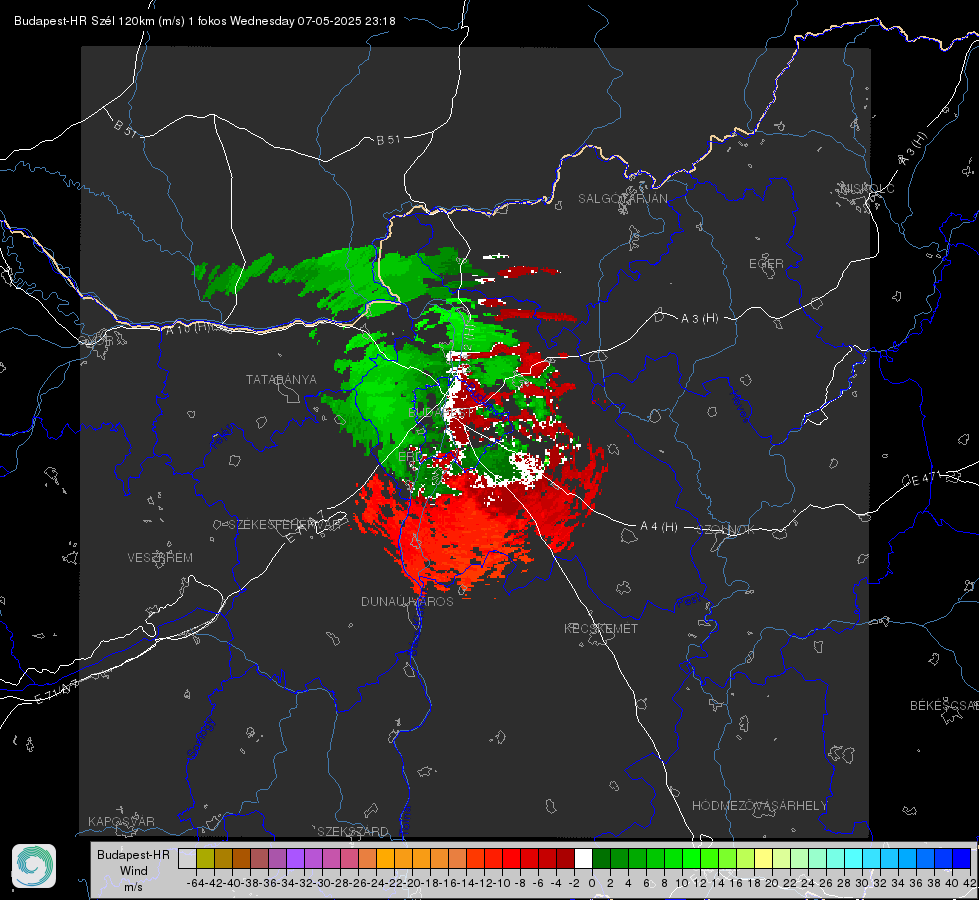This screenshot has height=900, width=979.
Task: Click the 42 value at legend end
Action: [969, 883]
